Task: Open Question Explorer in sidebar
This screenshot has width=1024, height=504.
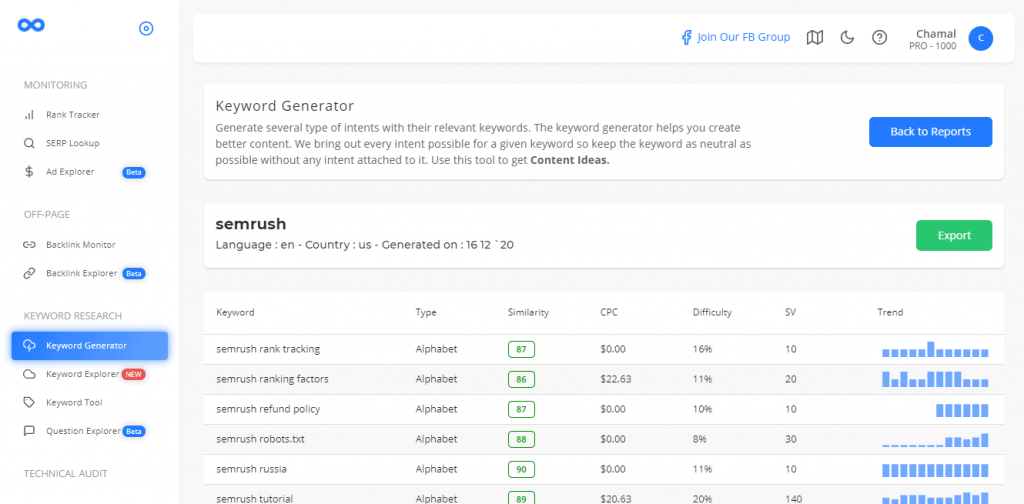Action: click(x=83, y=432)
